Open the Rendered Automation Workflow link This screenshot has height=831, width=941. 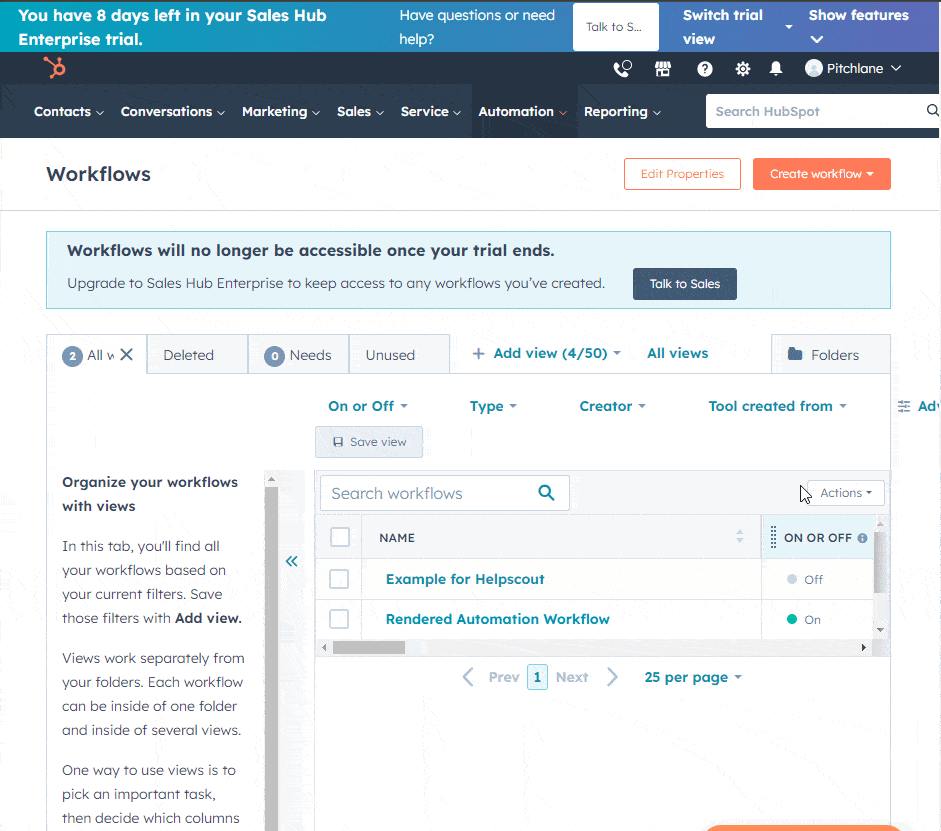tap(498, 619)
